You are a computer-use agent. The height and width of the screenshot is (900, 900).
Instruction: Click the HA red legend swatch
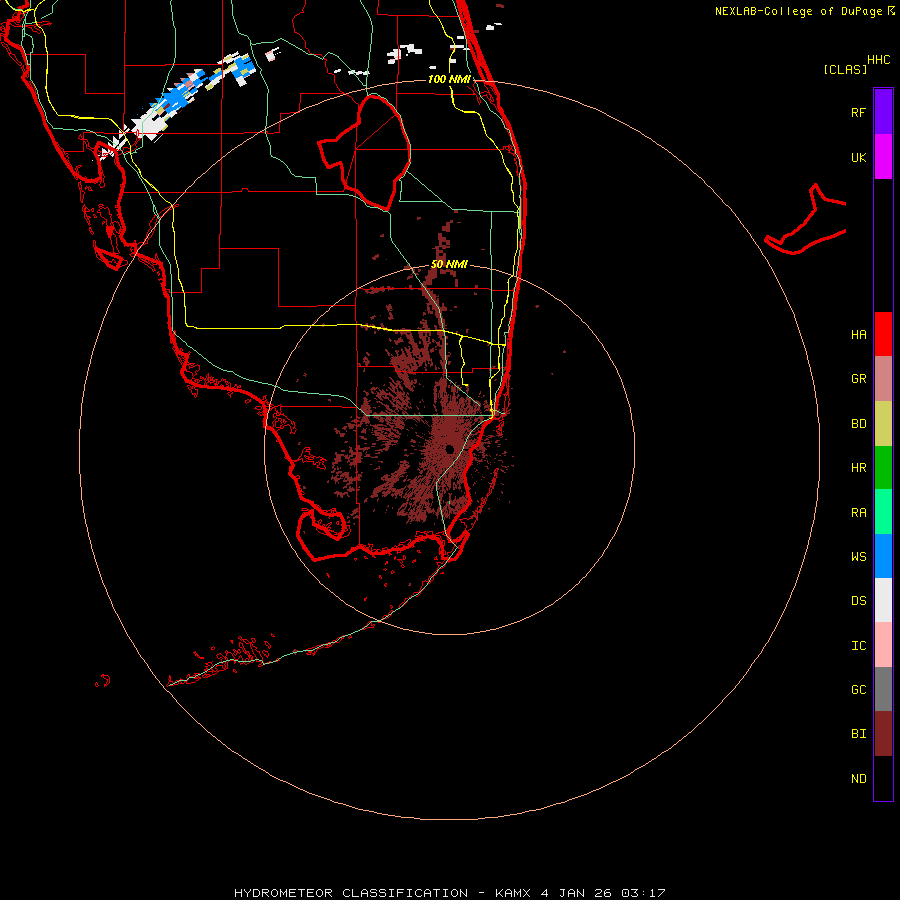(883, 334)
